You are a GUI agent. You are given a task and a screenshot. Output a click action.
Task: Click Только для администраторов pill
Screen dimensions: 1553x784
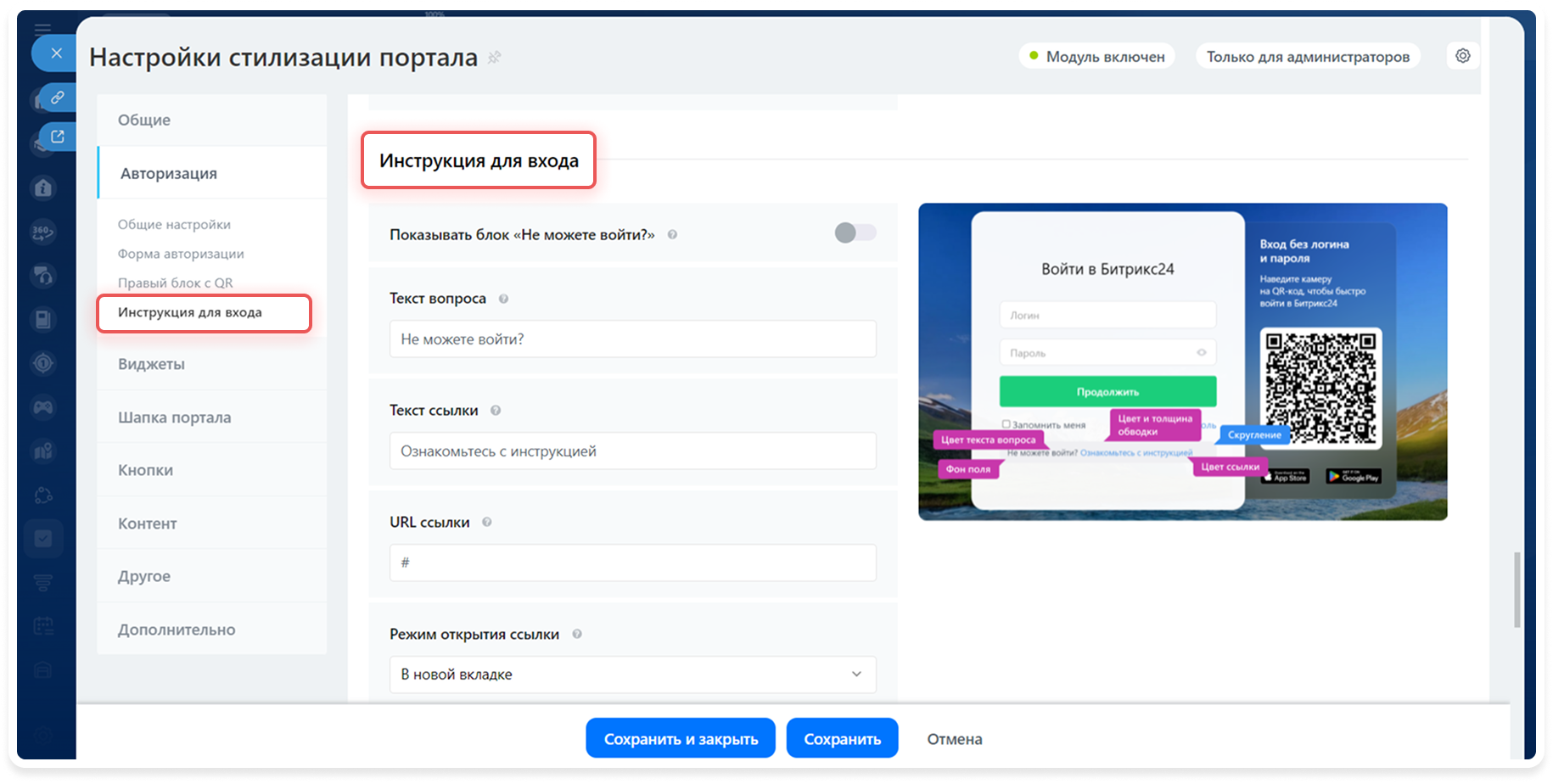click(1308, 57)
